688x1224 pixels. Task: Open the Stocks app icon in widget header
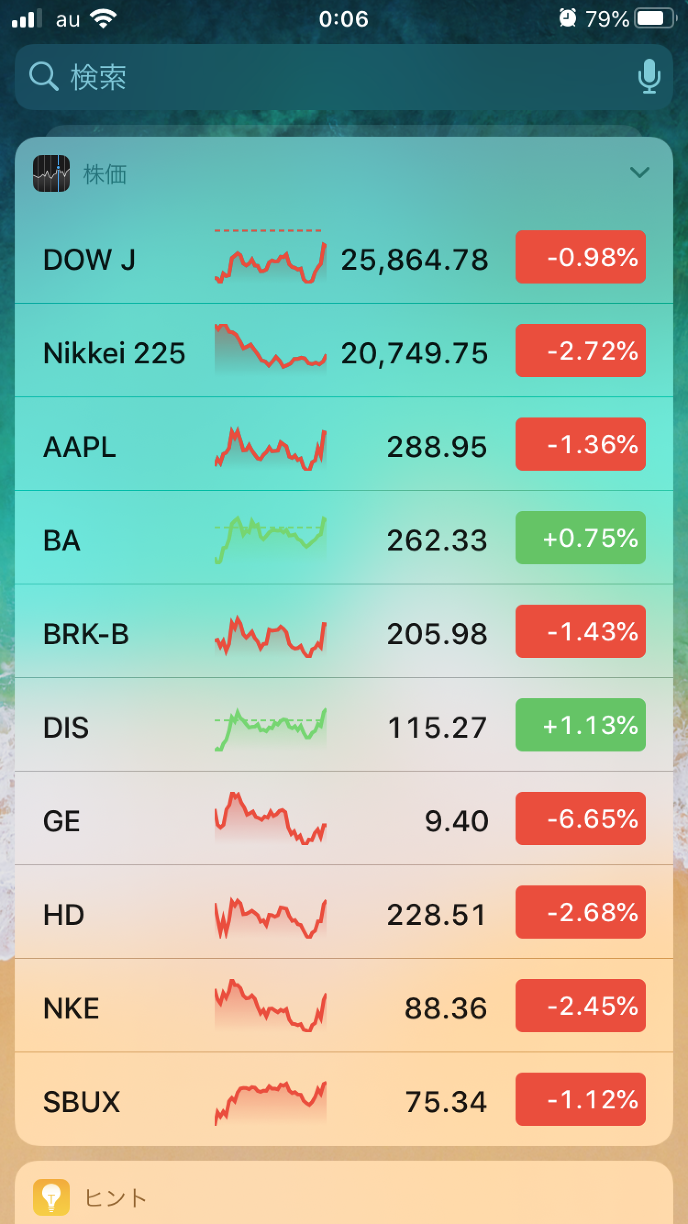[51, 174]
